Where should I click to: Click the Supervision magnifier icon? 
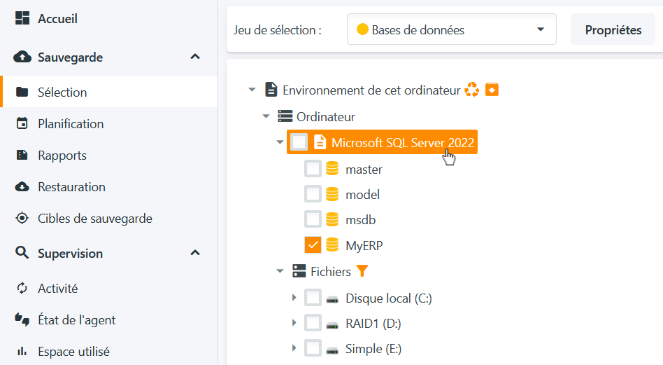(22, 253)
